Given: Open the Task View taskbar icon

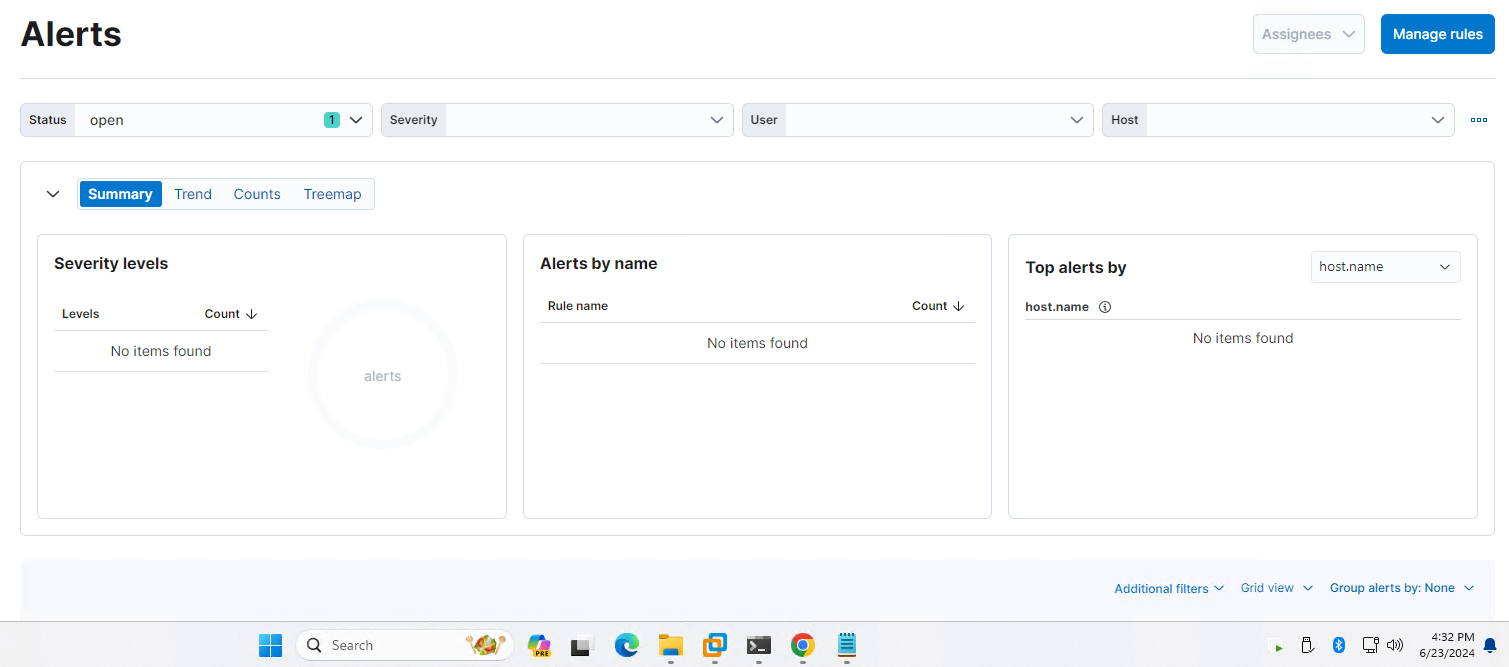Looking at the screenshot, I should point(582,646).
